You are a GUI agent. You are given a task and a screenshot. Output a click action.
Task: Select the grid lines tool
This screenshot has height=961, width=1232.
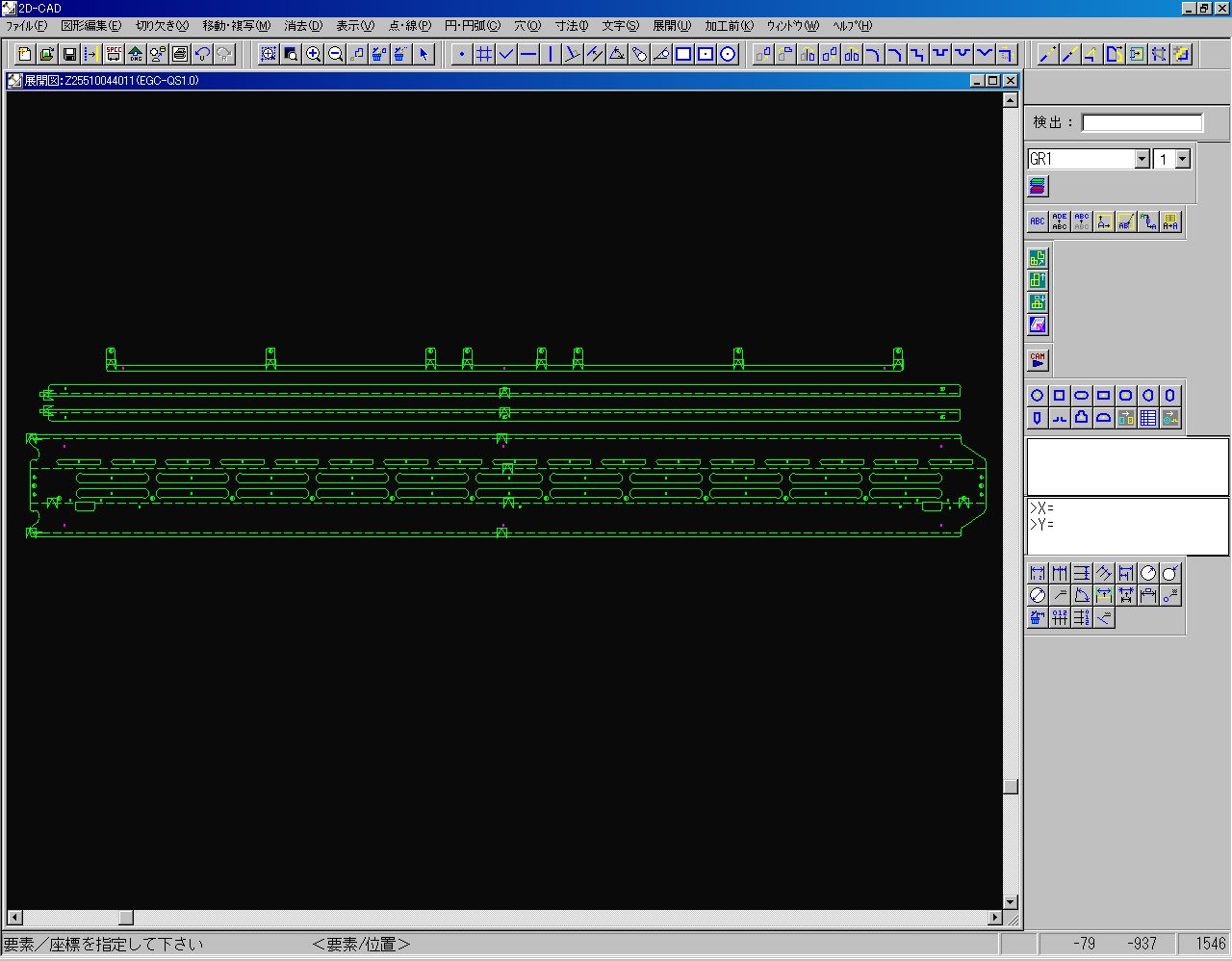[x=484, y=54]
